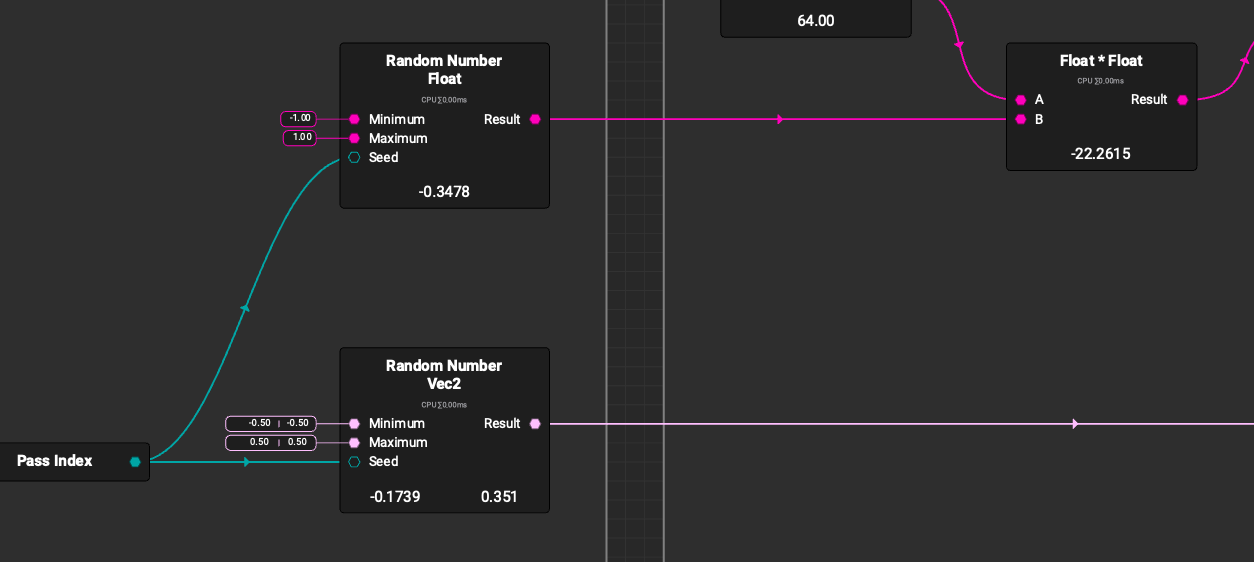Click Minimum port on Random Number Vec2
This screenshot has height=562, width=1254.
click(354, 424)
